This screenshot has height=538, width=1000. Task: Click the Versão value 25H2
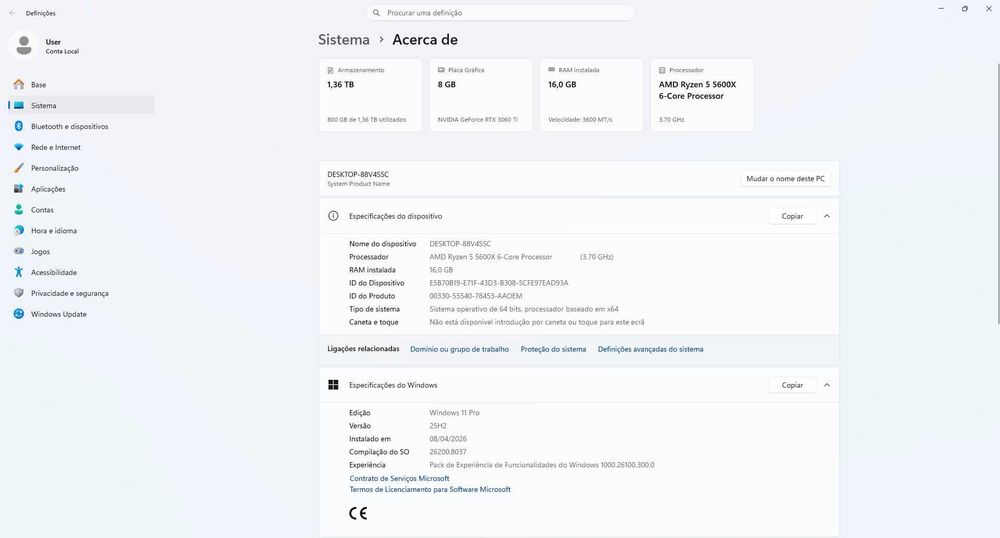(438, 426)
